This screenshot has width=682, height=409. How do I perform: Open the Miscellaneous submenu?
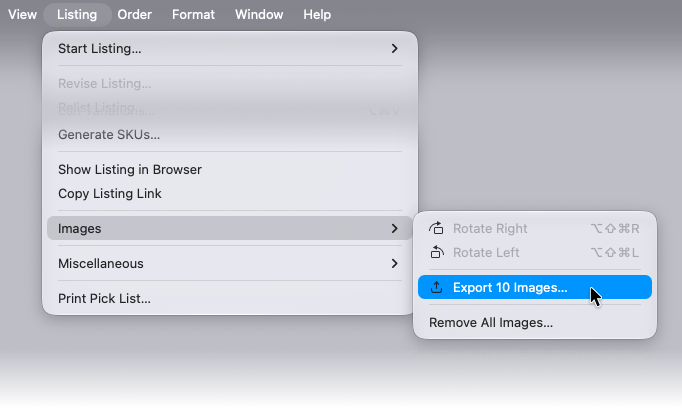click(230, 263)
